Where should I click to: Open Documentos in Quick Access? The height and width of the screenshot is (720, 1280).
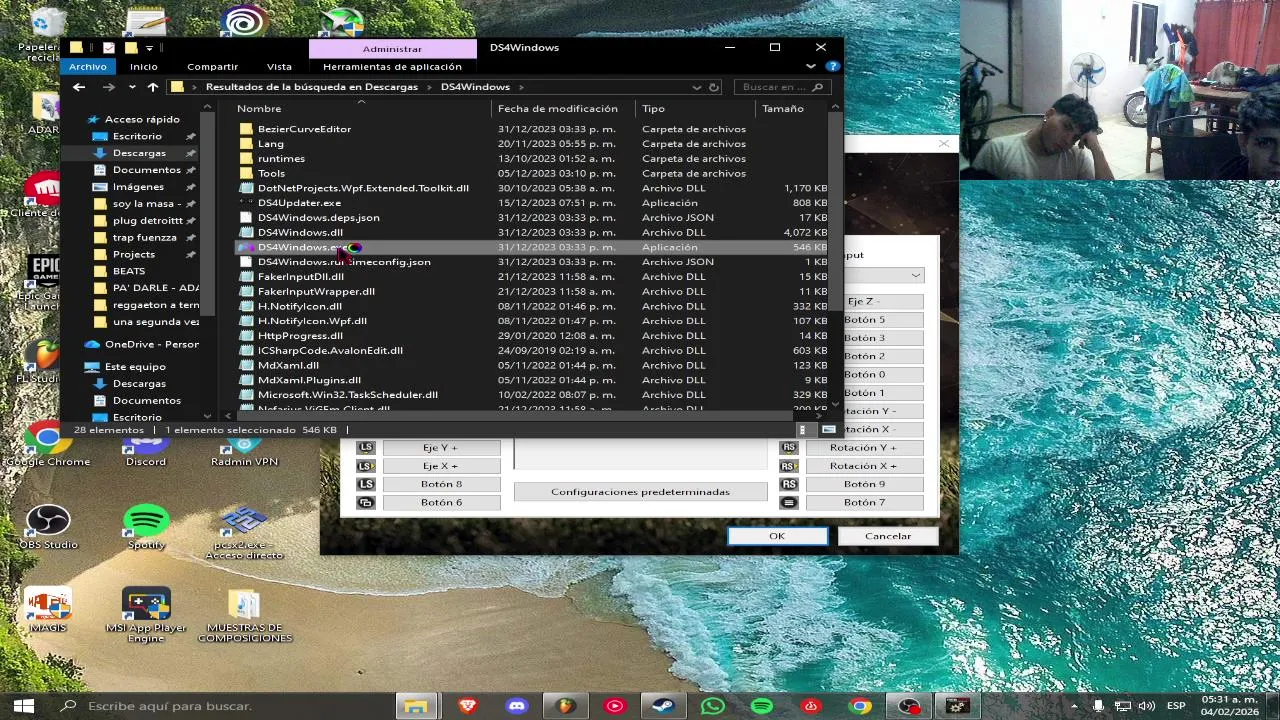pyautogui.click(x=146, y=170)
